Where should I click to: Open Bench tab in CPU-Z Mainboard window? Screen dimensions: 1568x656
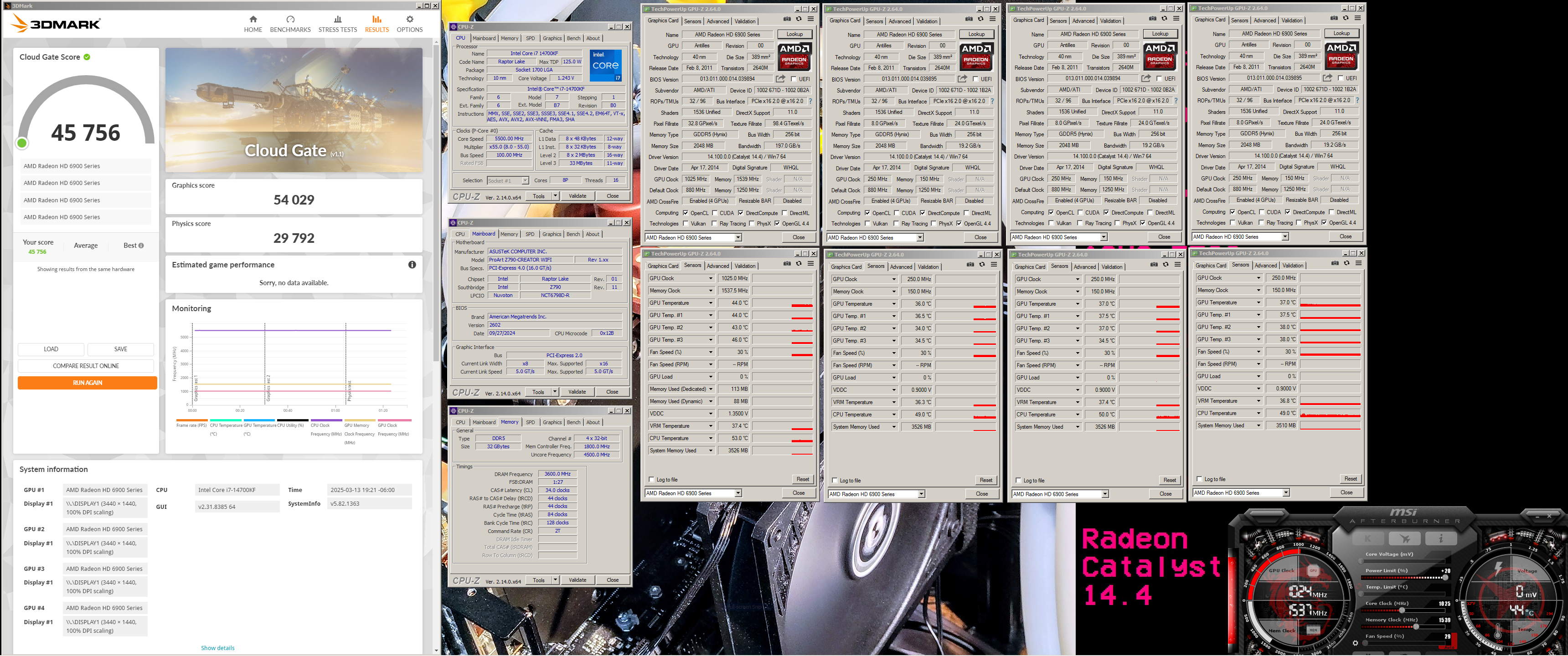(x=573, y=234)
